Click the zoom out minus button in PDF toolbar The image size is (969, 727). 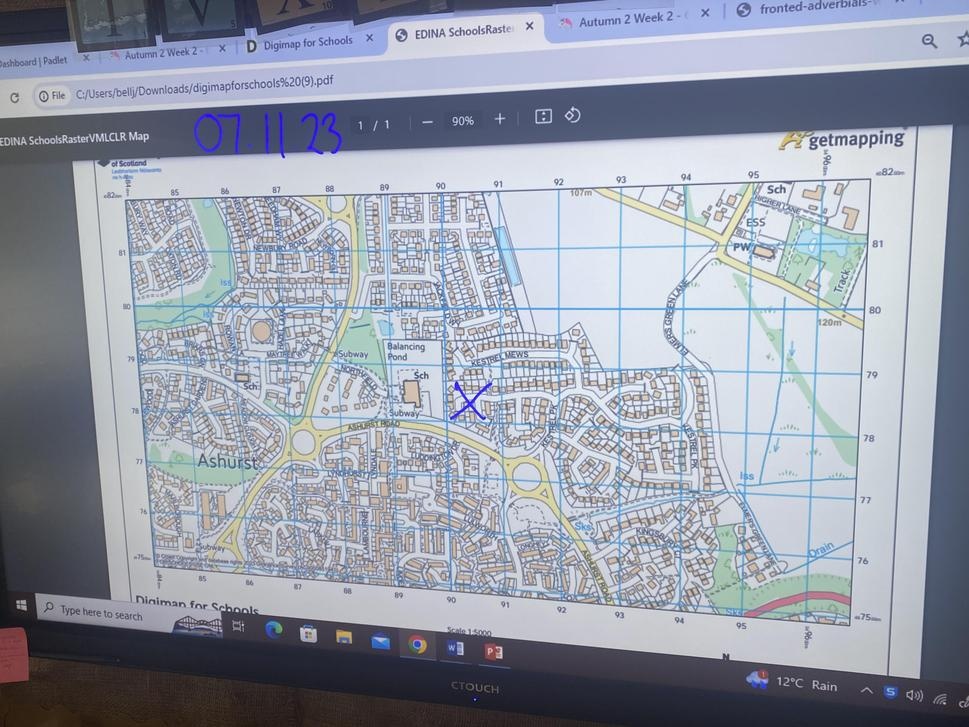tap(427, 122)
